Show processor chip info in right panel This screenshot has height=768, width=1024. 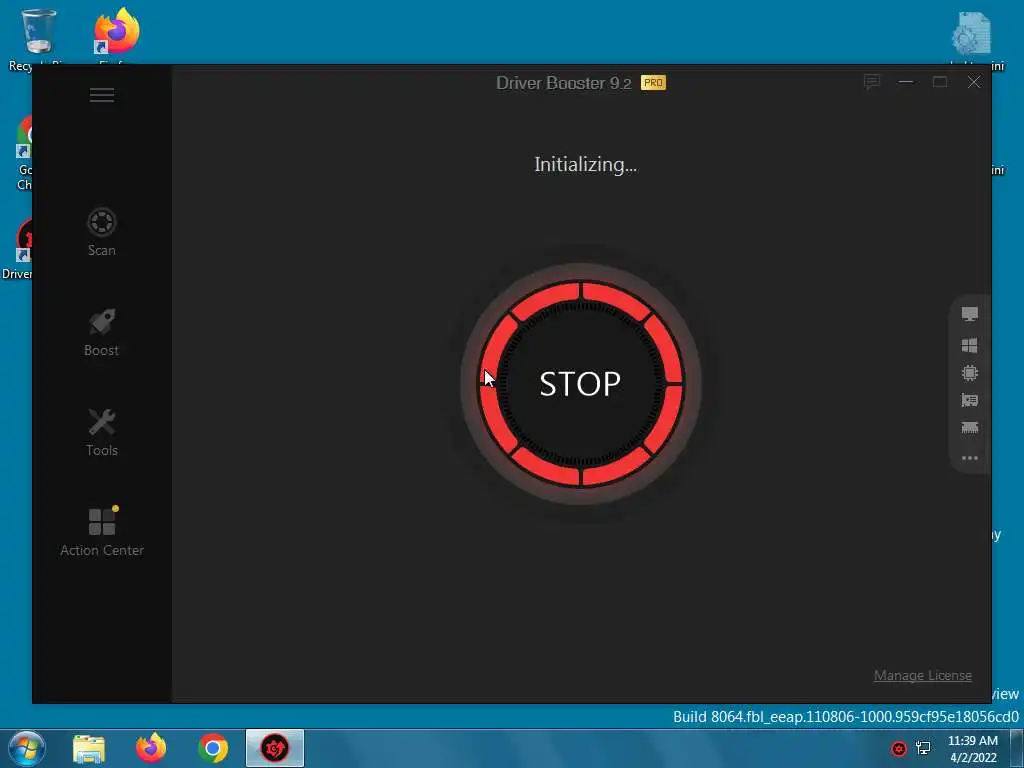(970, 373)
